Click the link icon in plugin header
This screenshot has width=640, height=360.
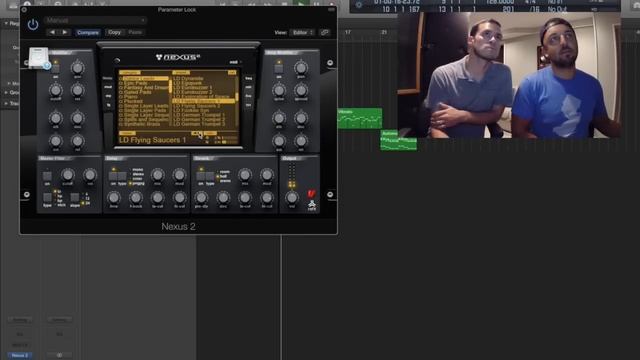pos(325,32)
